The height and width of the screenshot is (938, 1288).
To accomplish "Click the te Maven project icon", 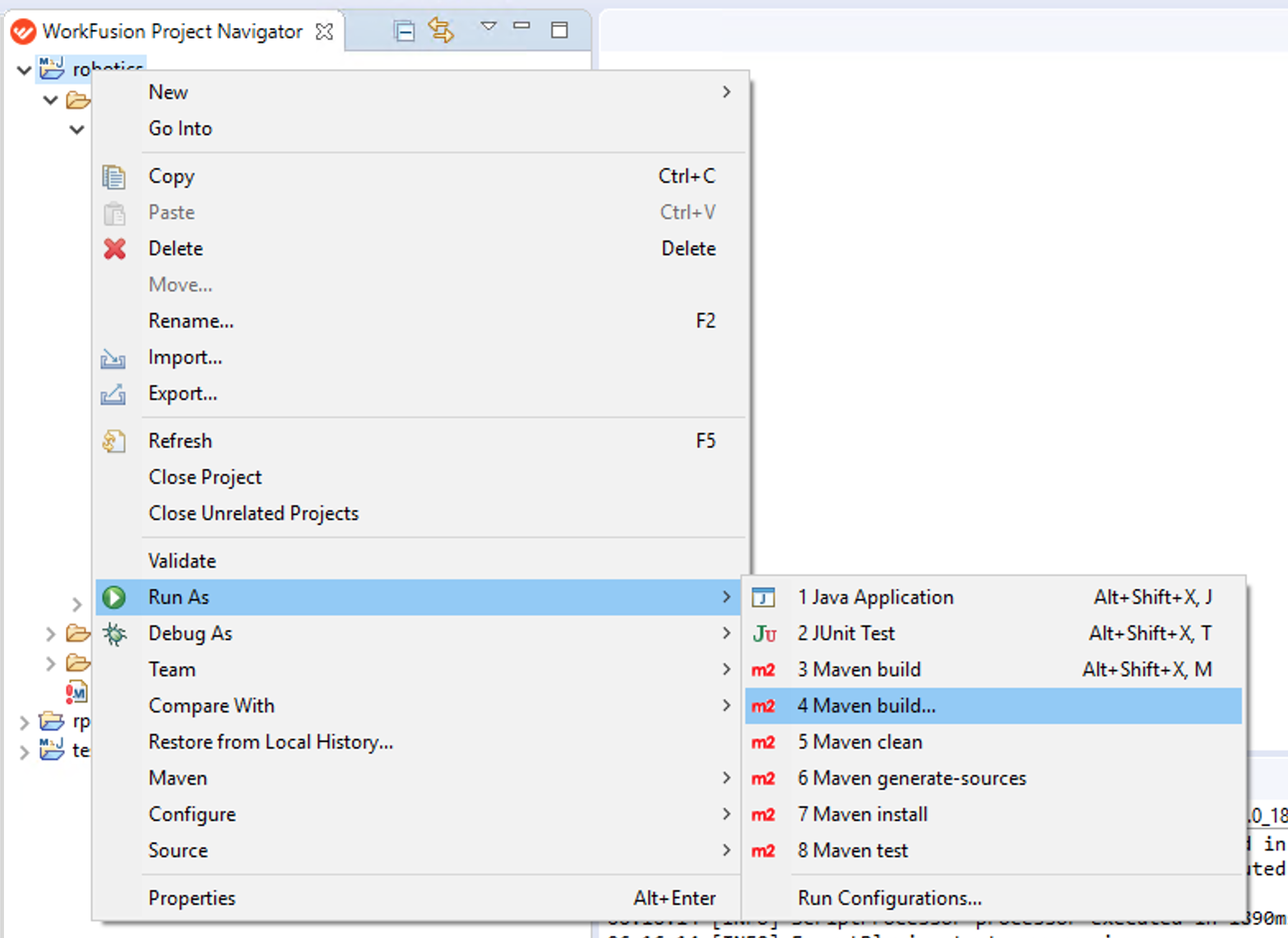I will click(x=52, y=749).
